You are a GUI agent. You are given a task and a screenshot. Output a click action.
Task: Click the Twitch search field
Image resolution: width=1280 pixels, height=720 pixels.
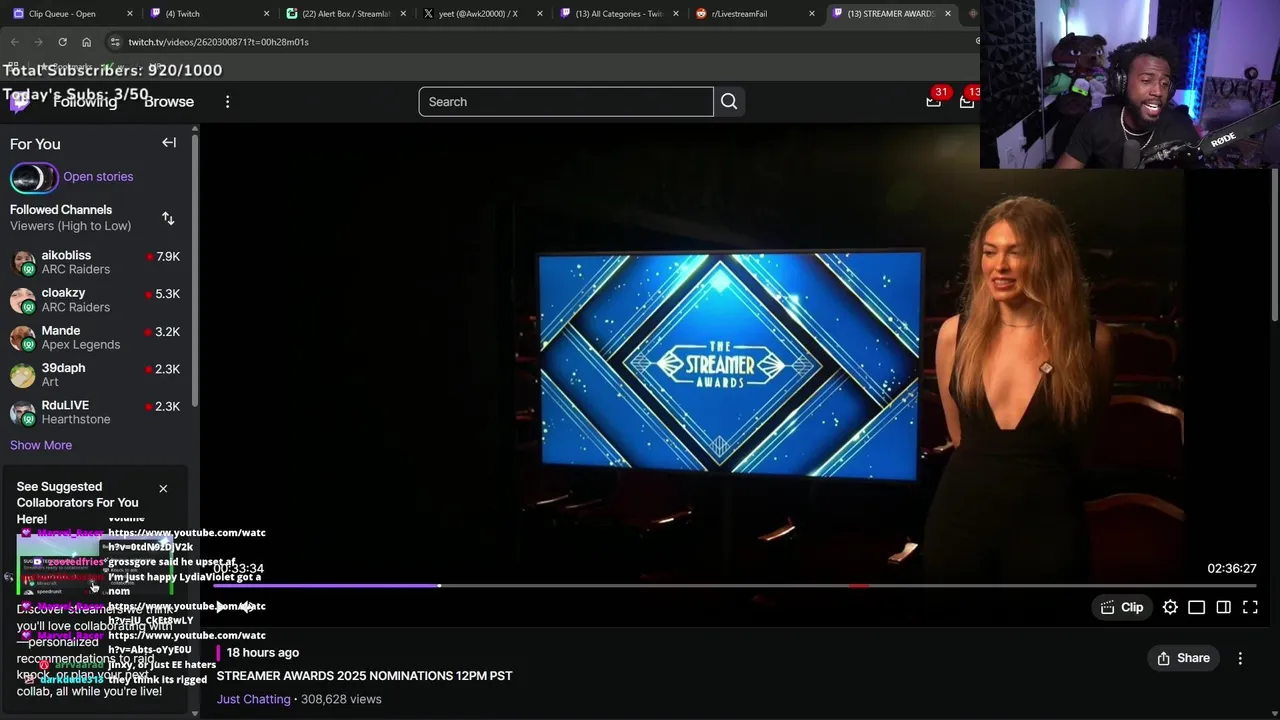(566, 101)
